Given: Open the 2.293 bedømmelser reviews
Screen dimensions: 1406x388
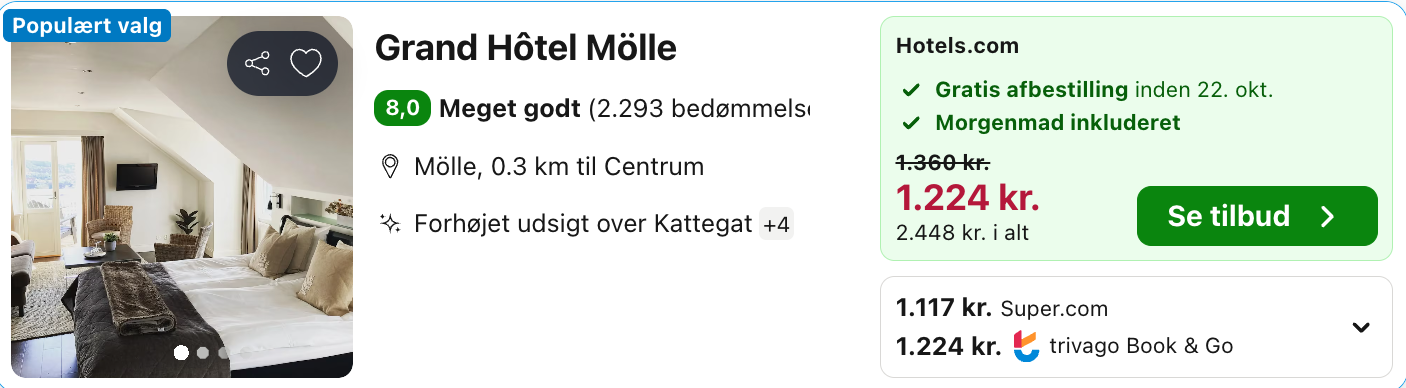Looking at the screenshot, I should tap(699, 108).
